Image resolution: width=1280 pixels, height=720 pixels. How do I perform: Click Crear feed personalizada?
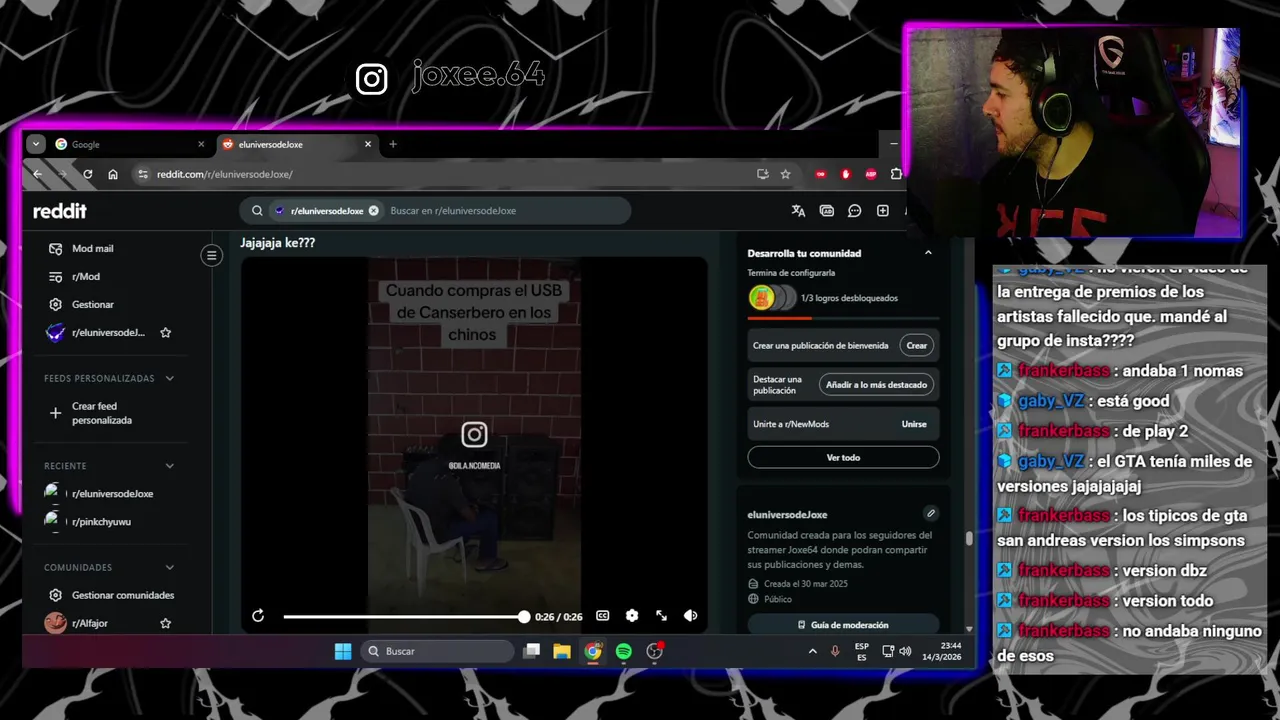pos(101,413)
